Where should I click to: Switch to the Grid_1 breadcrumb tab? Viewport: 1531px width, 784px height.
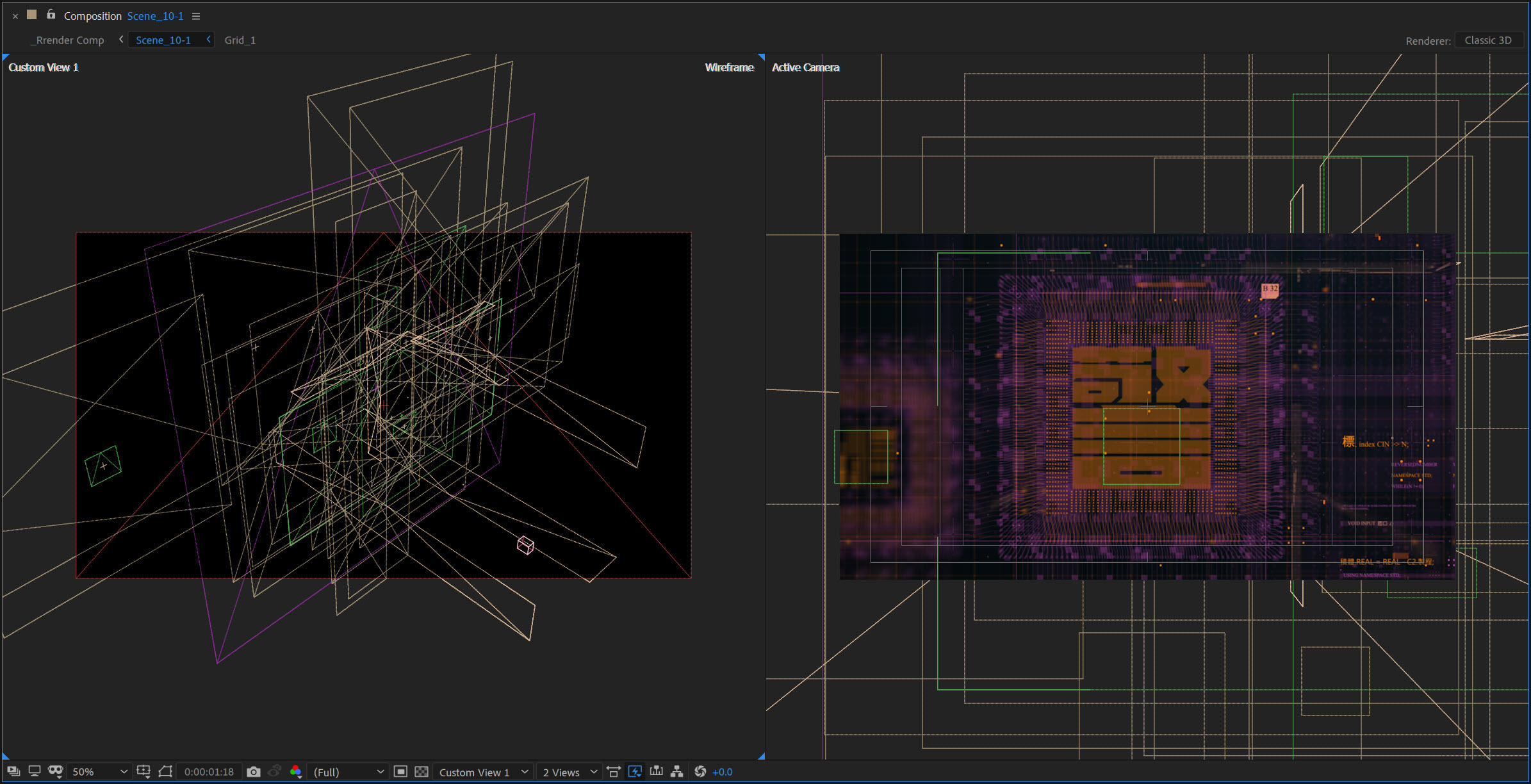240,40
